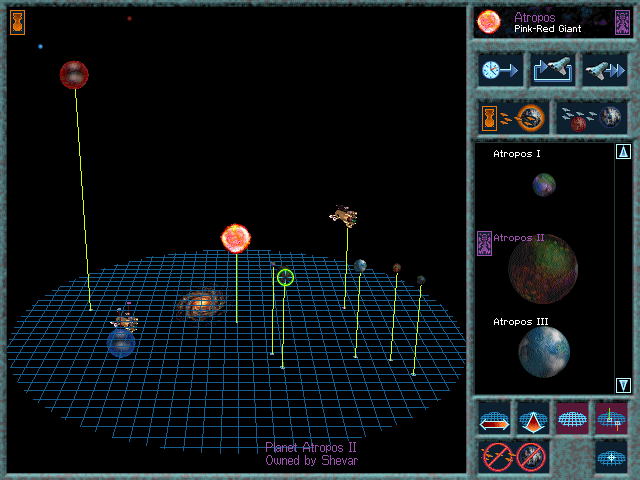
Task: Click the Planet Atropos II status text
Action: pyautogui.click(x=311, y=447)
